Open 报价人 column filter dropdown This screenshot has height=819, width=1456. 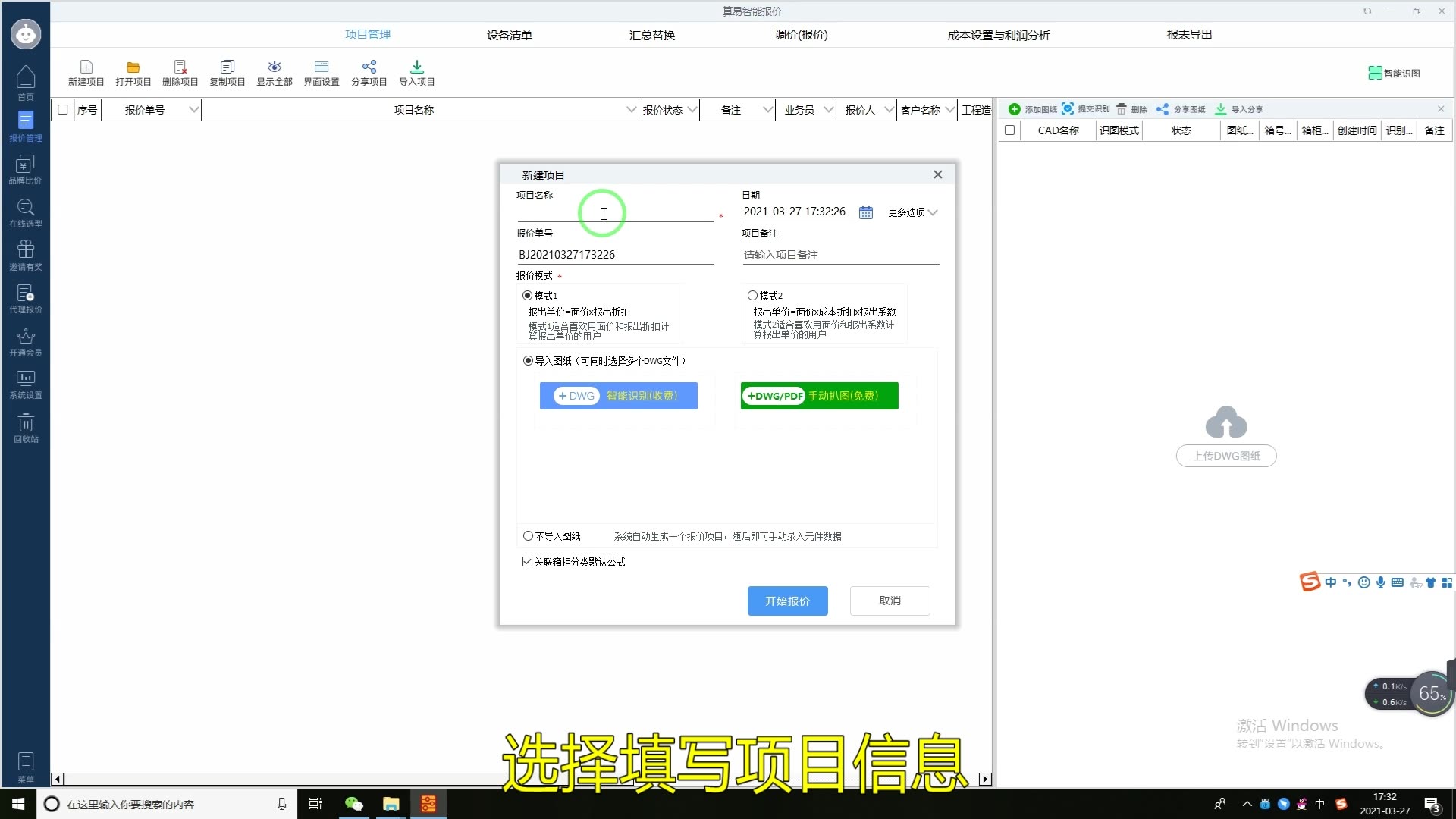[x=889, y=110]
